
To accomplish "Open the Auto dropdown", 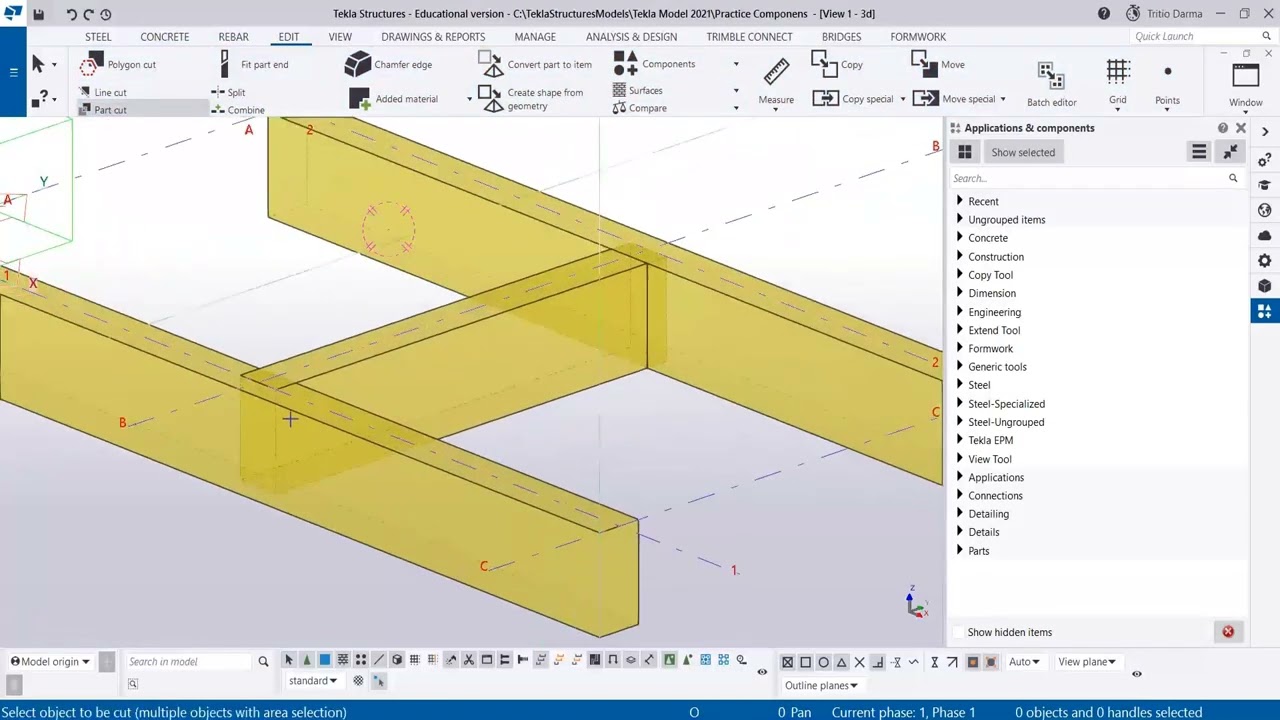I will pos(1024,662).
